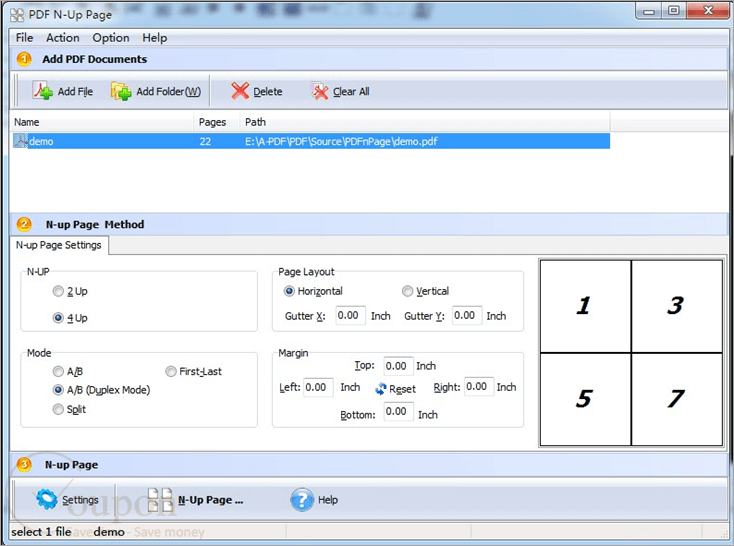Click the E:\A-PDF\PDF\Source path cell
Viewport: 734px width, 546px height.
coord(341,141)
